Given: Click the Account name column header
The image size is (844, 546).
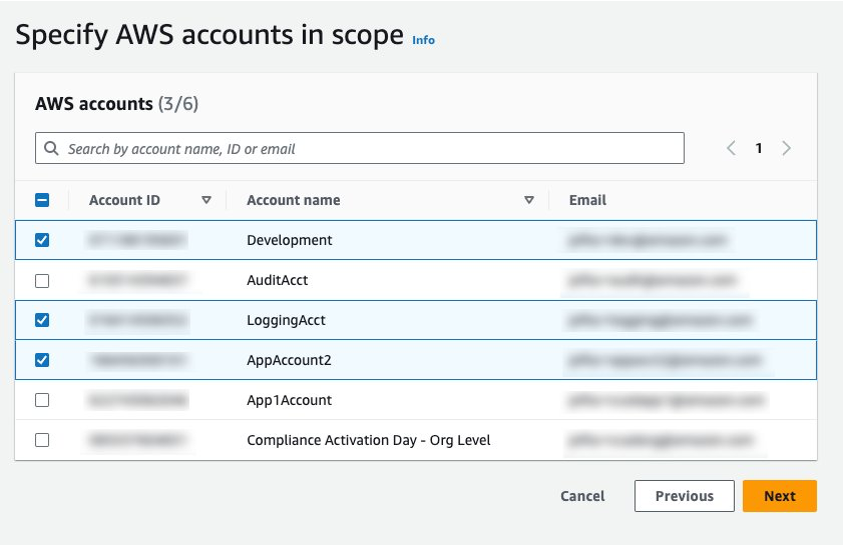Looking at the screenshot, I should click(x=293, y=200).
